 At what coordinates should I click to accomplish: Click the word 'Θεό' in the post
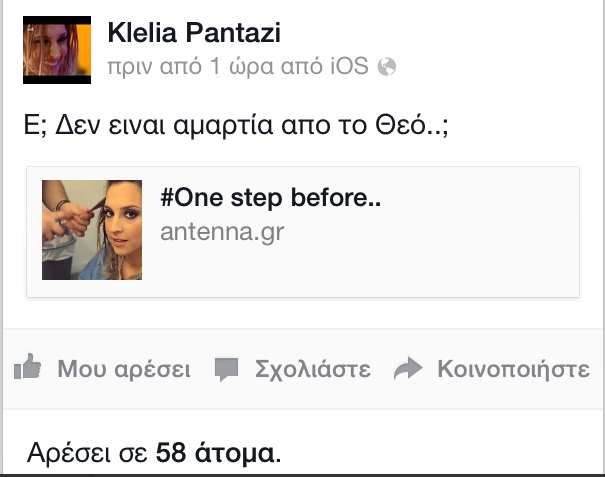click(400, 125)
